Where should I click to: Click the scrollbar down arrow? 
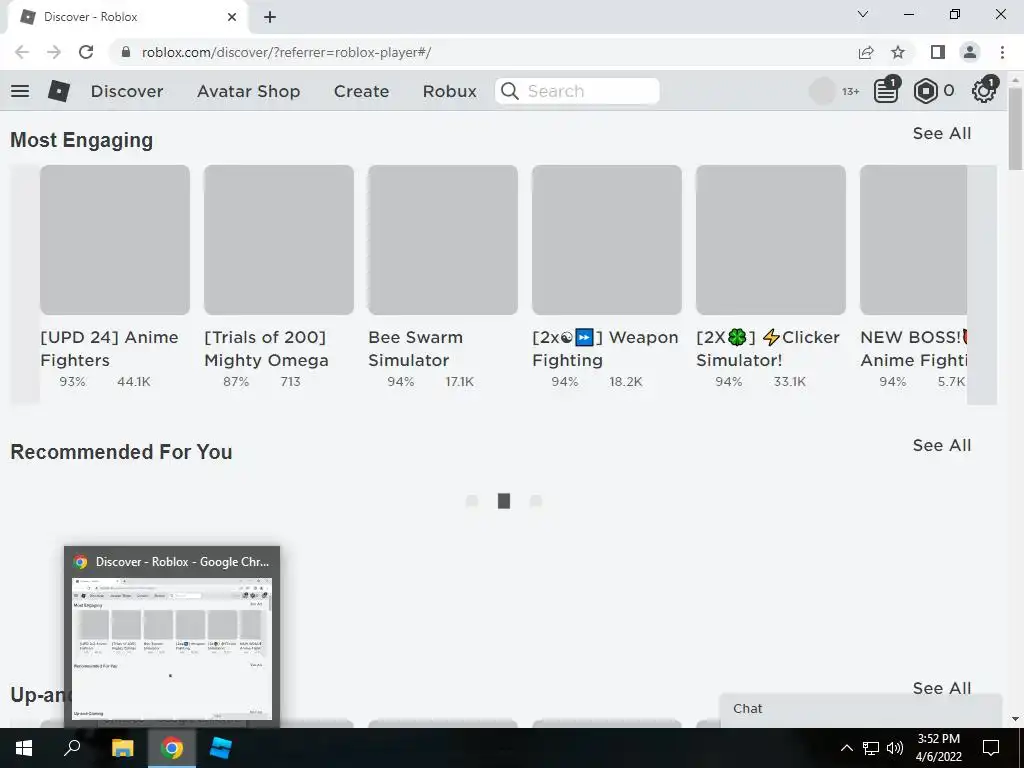pyautogui.click(x=1016, y=719)
